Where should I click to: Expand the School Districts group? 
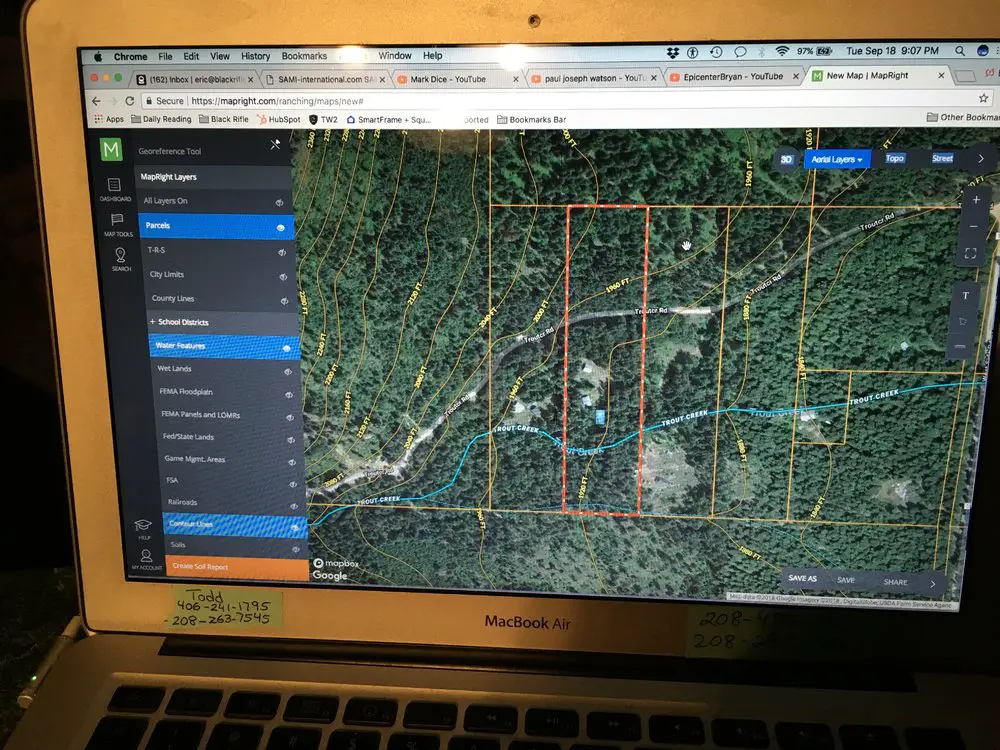pyautogui.click(x=179, y=322)
